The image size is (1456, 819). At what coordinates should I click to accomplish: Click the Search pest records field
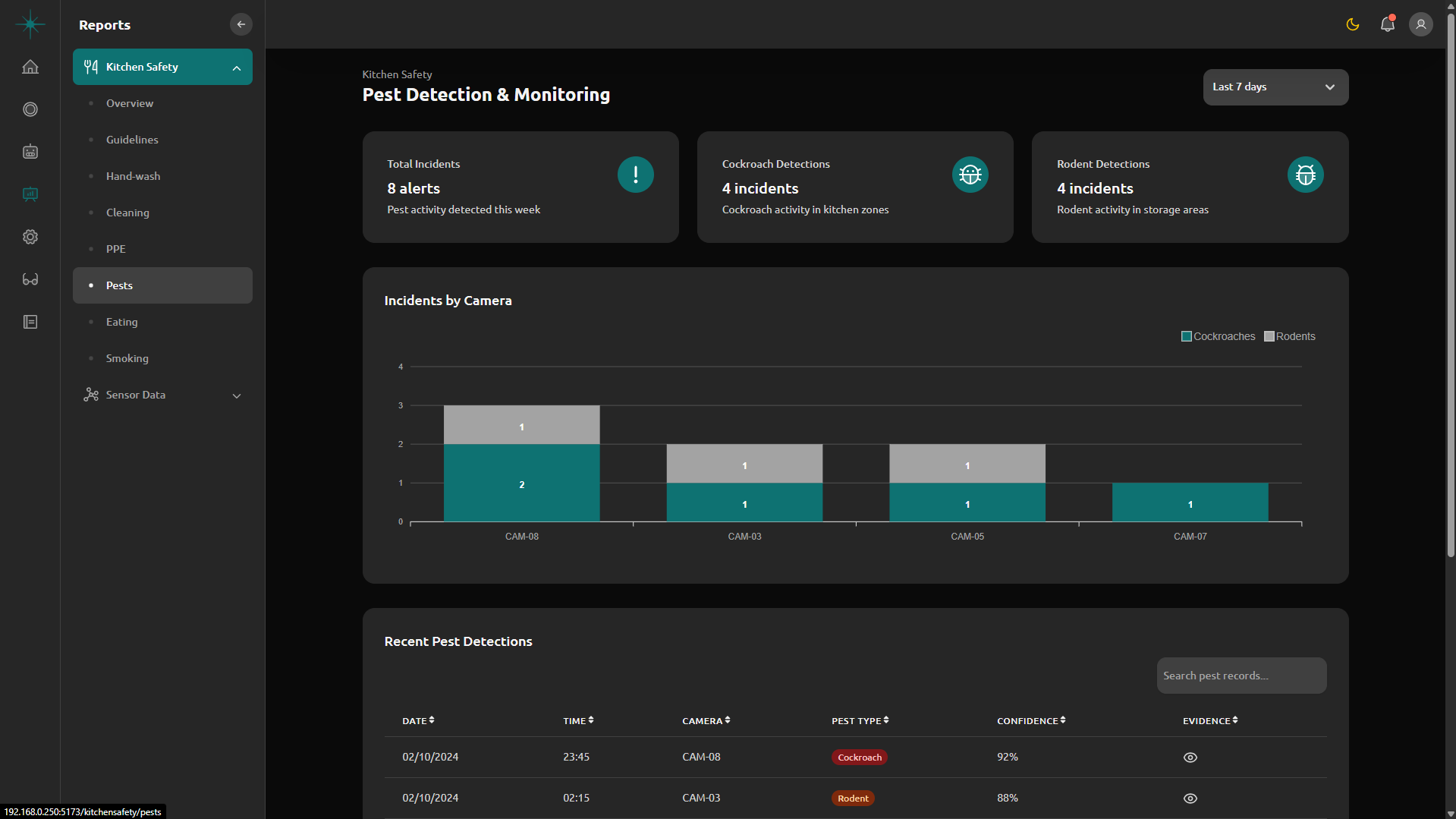(1241, 676)
